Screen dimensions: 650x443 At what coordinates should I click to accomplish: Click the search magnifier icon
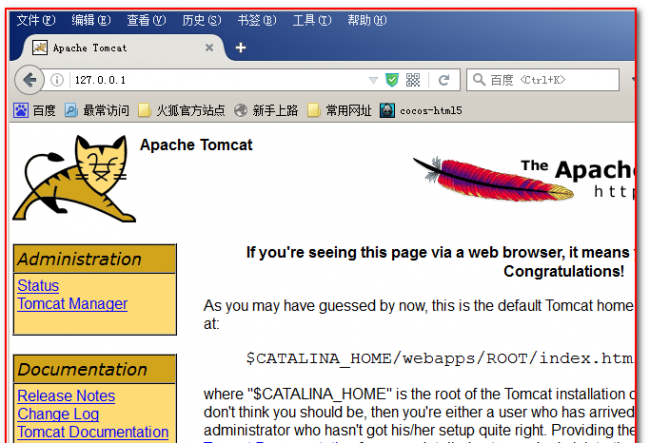tap(479, 79)
